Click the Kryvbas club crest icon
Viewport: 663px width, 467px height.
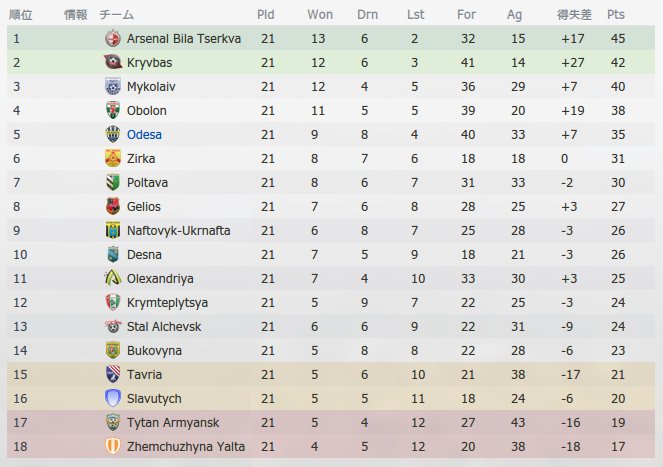point(113,62)
